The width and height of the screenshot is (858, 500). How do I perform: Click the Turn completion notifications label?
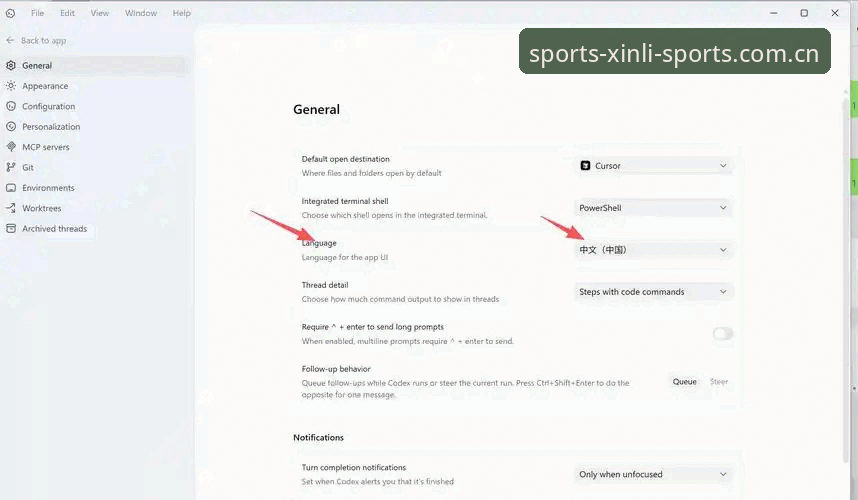point(354,468)
